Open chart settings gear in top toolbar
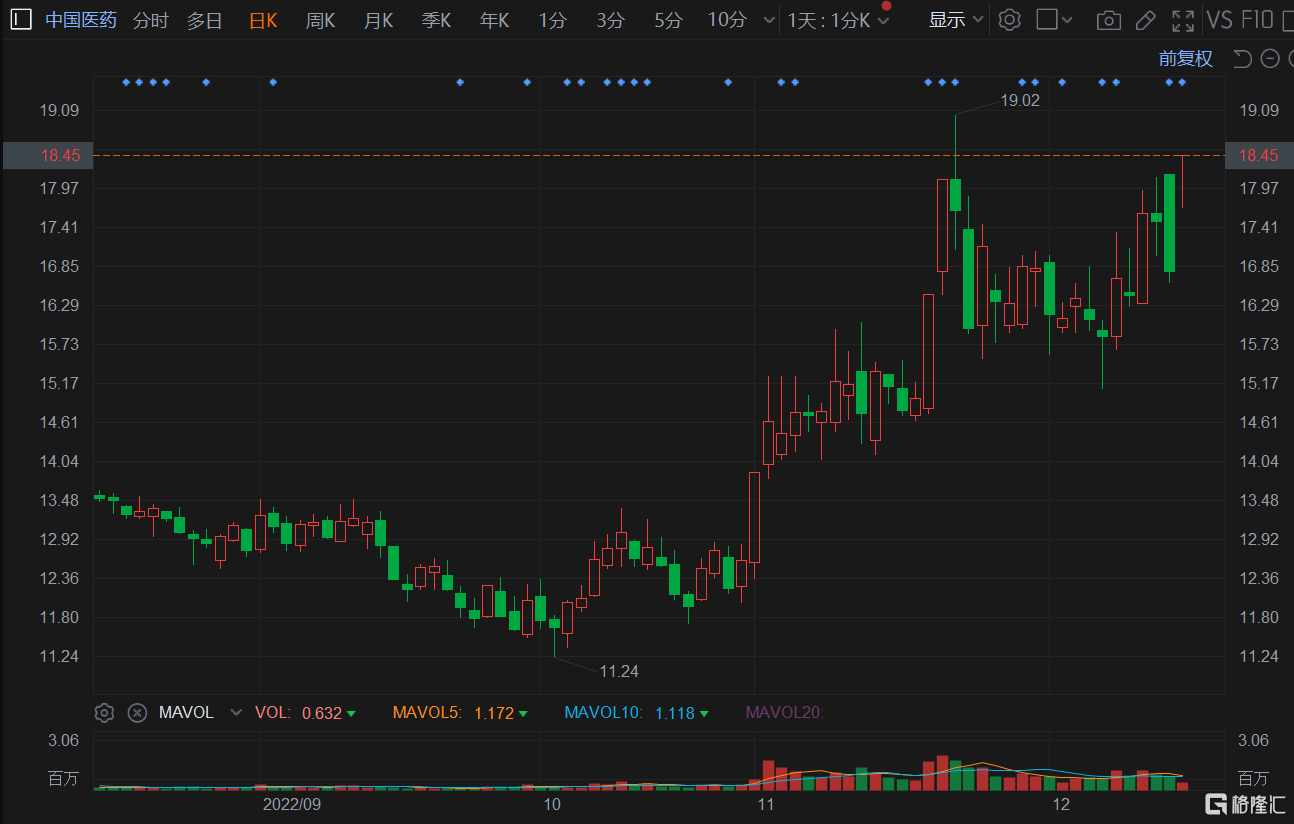Screen dimensions: 1294x824 (1010, 20)
